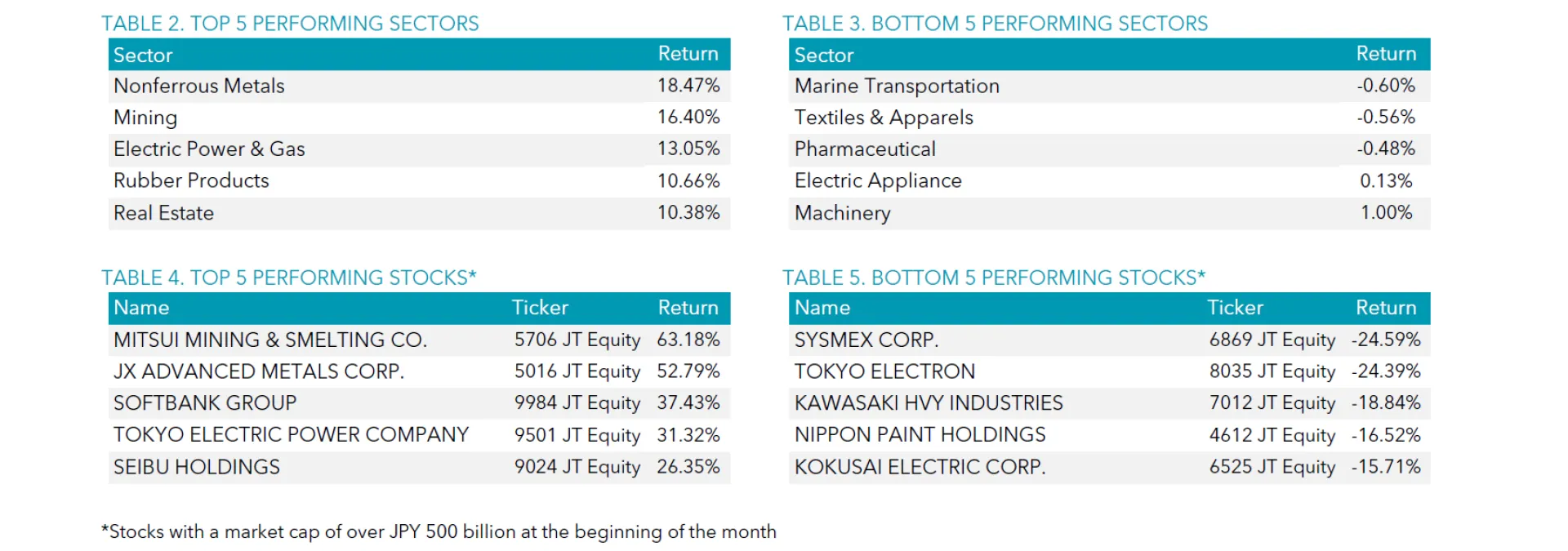Image resolution: width=1568 pixels, height=551 pixels.
Task: Select Electric Power & Gas sector name
Action: point(209,149)
